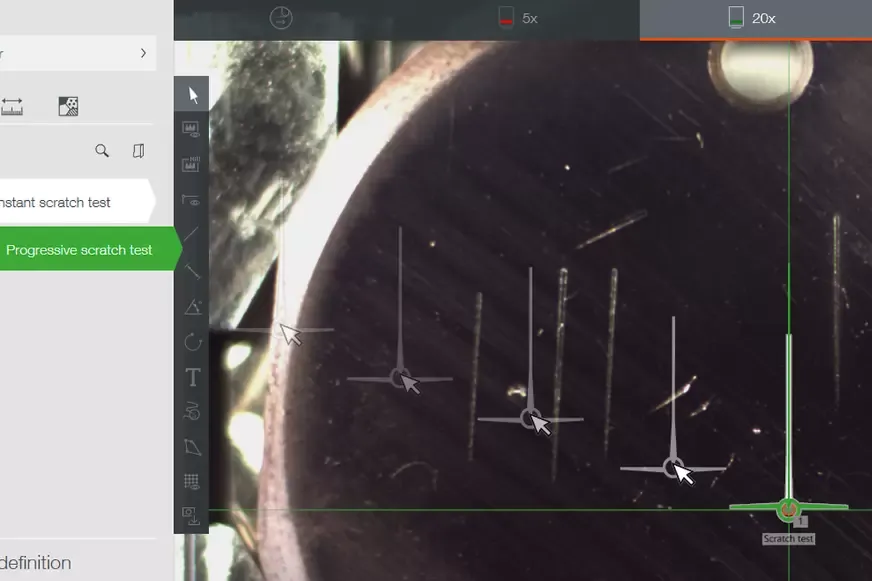Click the 'Scratch test' label under marker
872x581 pixels.
pyautogui.click(x=788, y=539)
